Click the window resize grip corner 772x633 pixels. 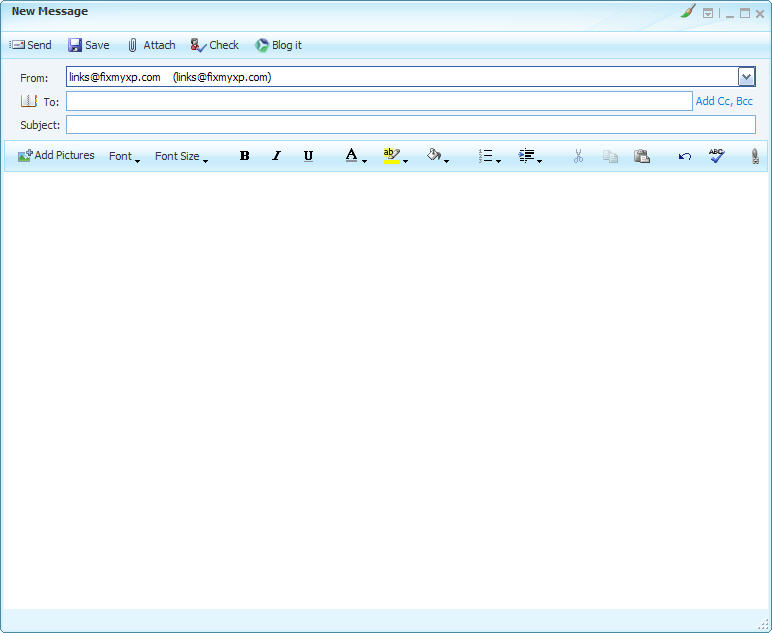click(763, 624)
